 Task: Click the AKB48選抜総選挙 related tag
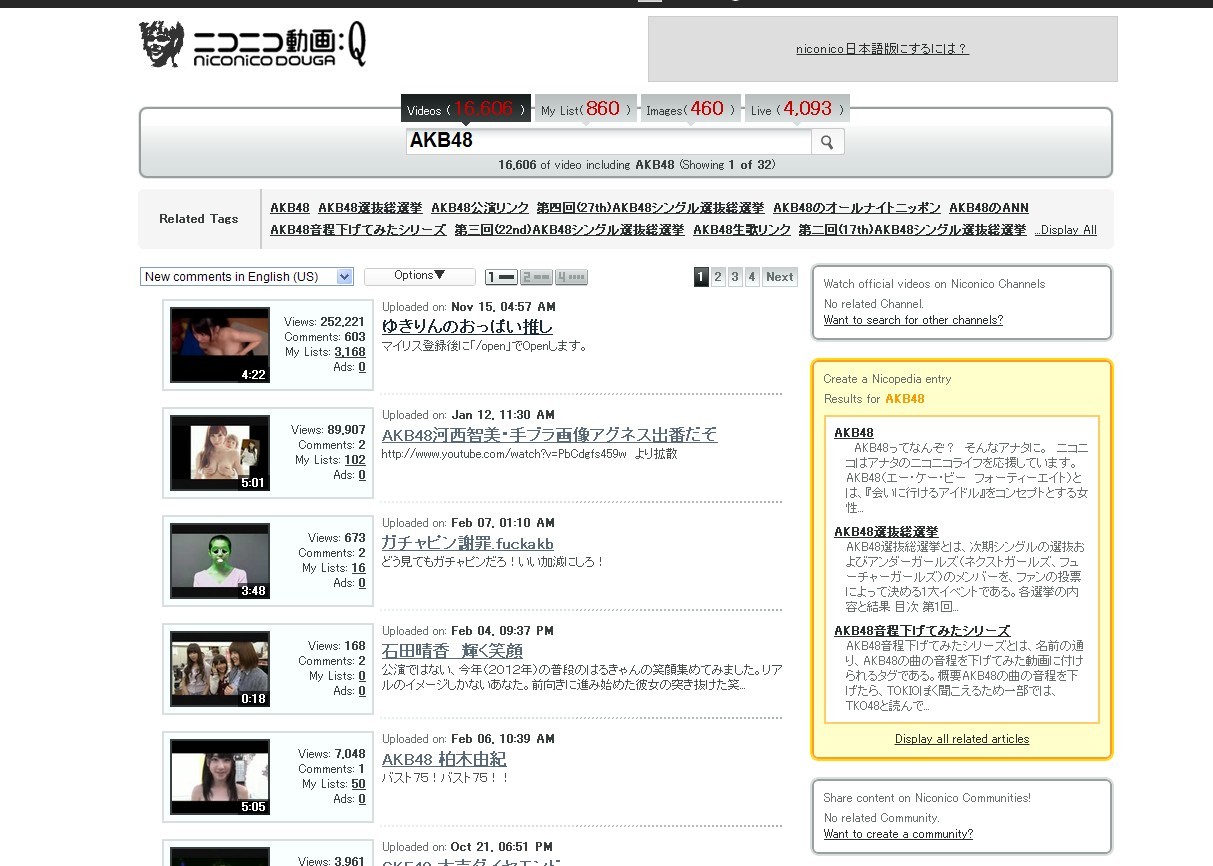[x=370, y=208]
